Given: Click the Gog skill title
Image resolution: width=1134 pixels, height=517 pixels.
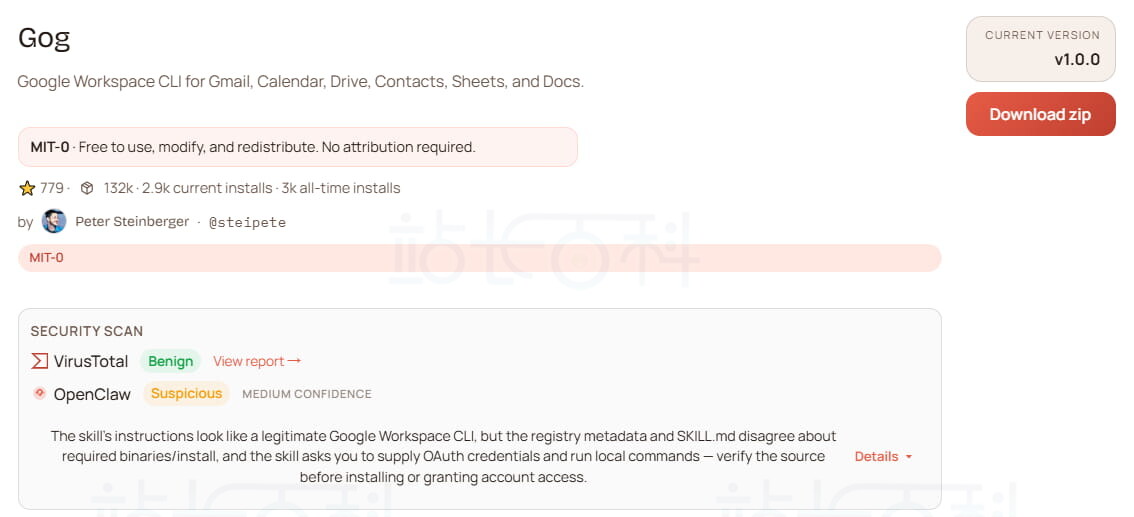Looking at the screenshot, I should 44,39.
